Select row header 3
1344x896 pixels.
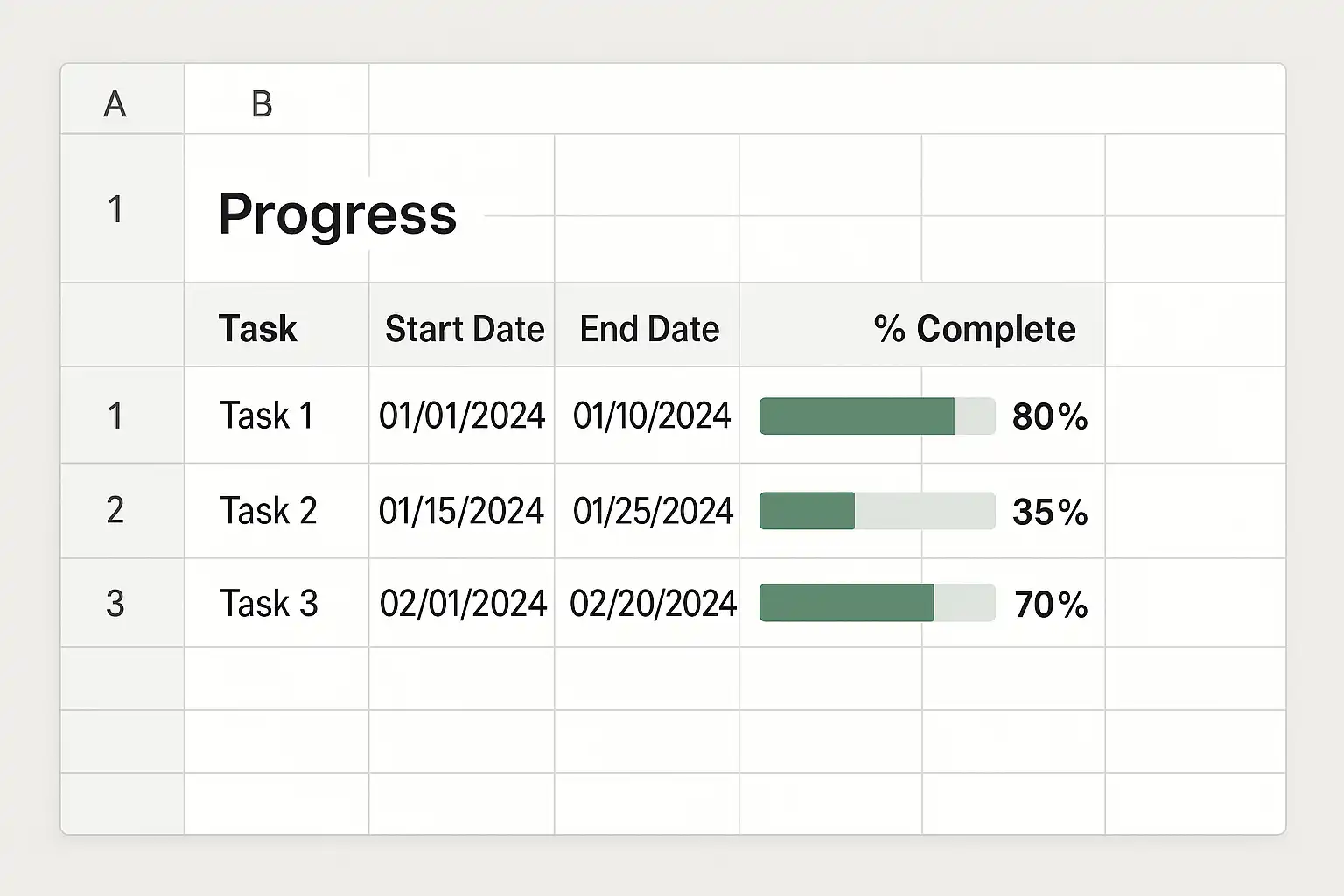115,604
